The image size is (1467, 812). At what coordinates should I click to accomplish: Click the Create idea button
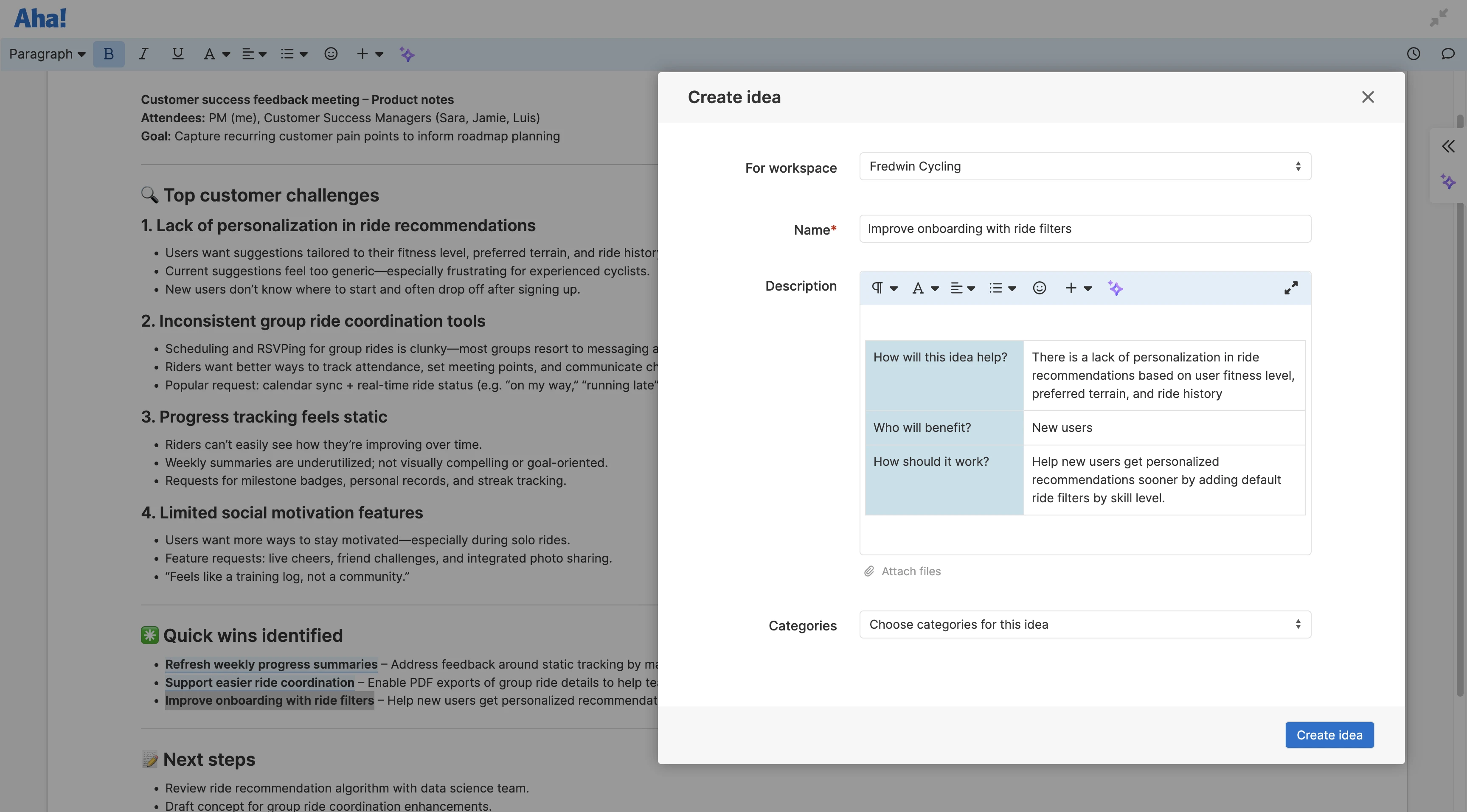[1329, 735]
